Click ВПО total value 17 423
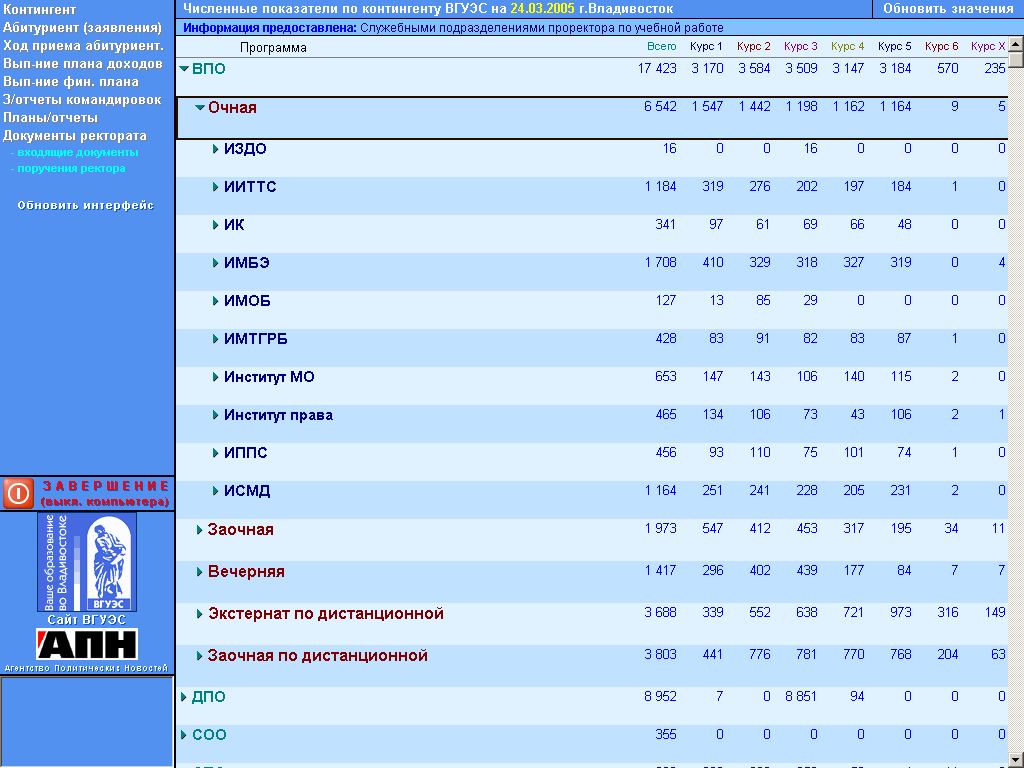The image size is (1024, 768). point(657,69)
